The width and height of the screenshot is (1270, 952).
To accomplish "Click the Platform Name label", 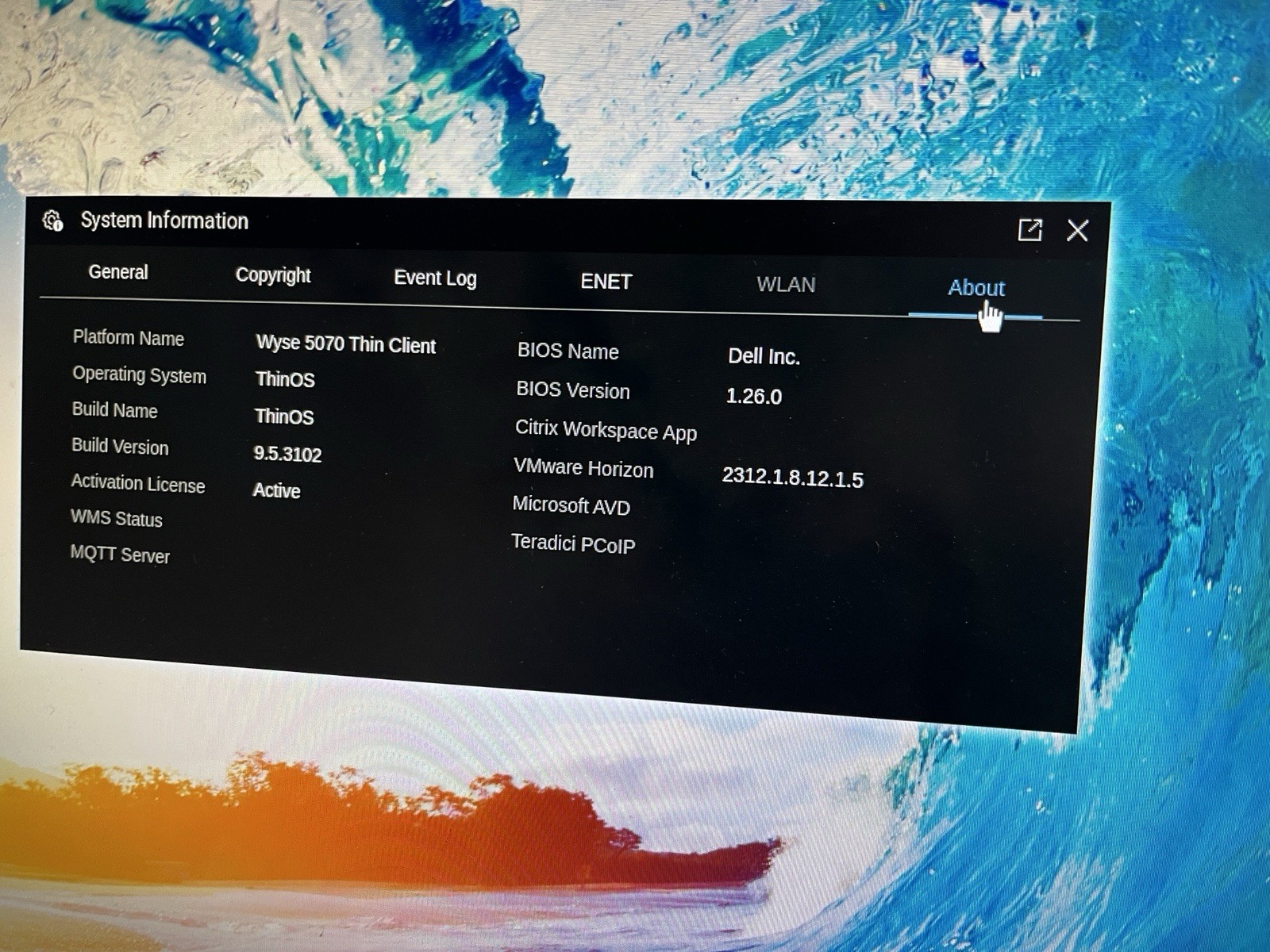I will [x=129, y=338].
